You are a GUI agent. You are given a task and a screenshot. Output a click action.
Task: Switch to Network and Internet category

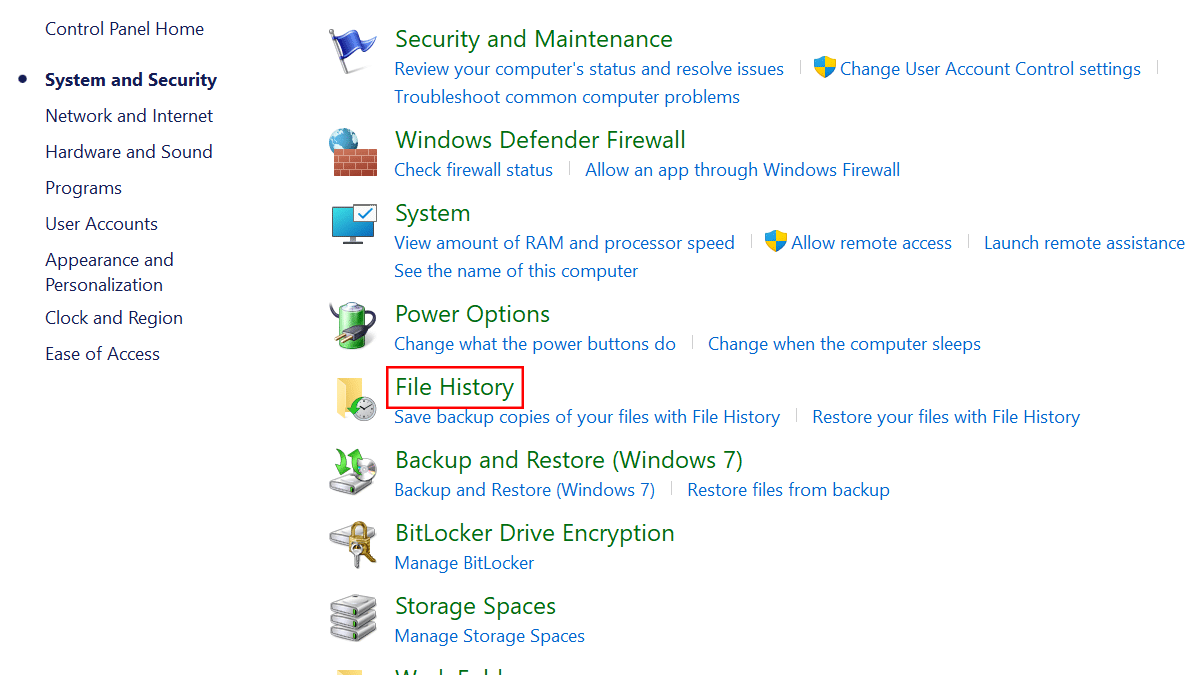pos(129,116)
